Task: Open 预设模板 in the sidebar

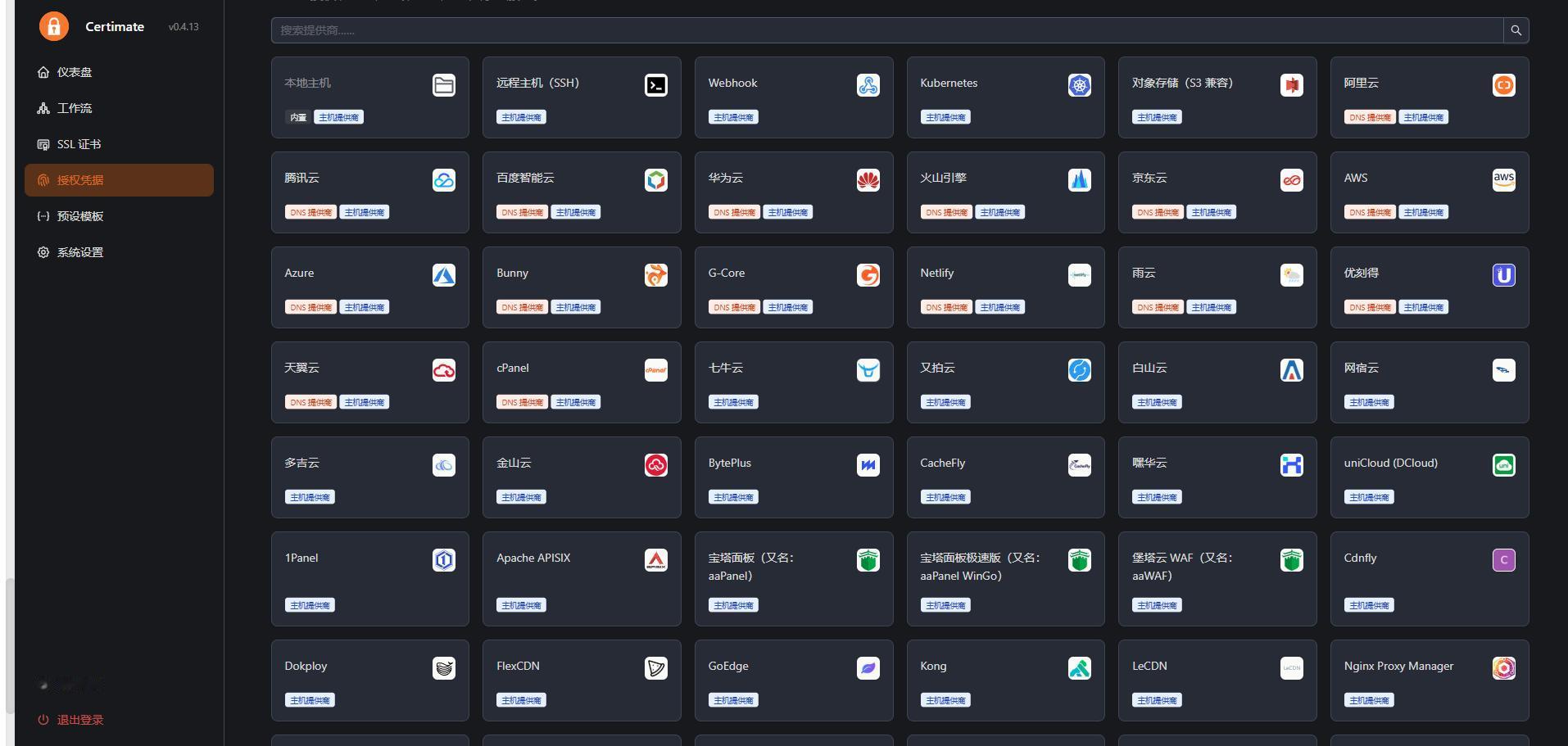Action: point(119,216)
